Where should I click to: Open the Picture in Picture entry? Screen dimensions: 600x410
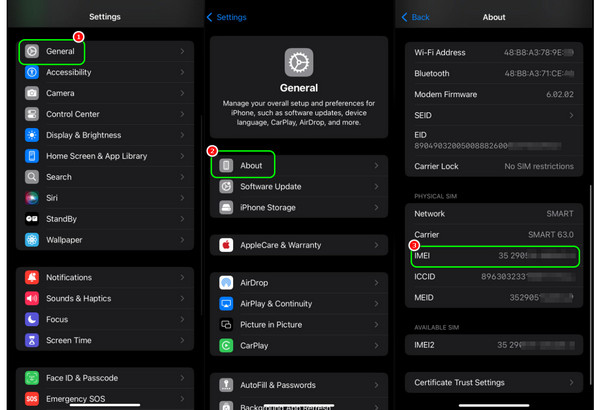click(299, 325)
